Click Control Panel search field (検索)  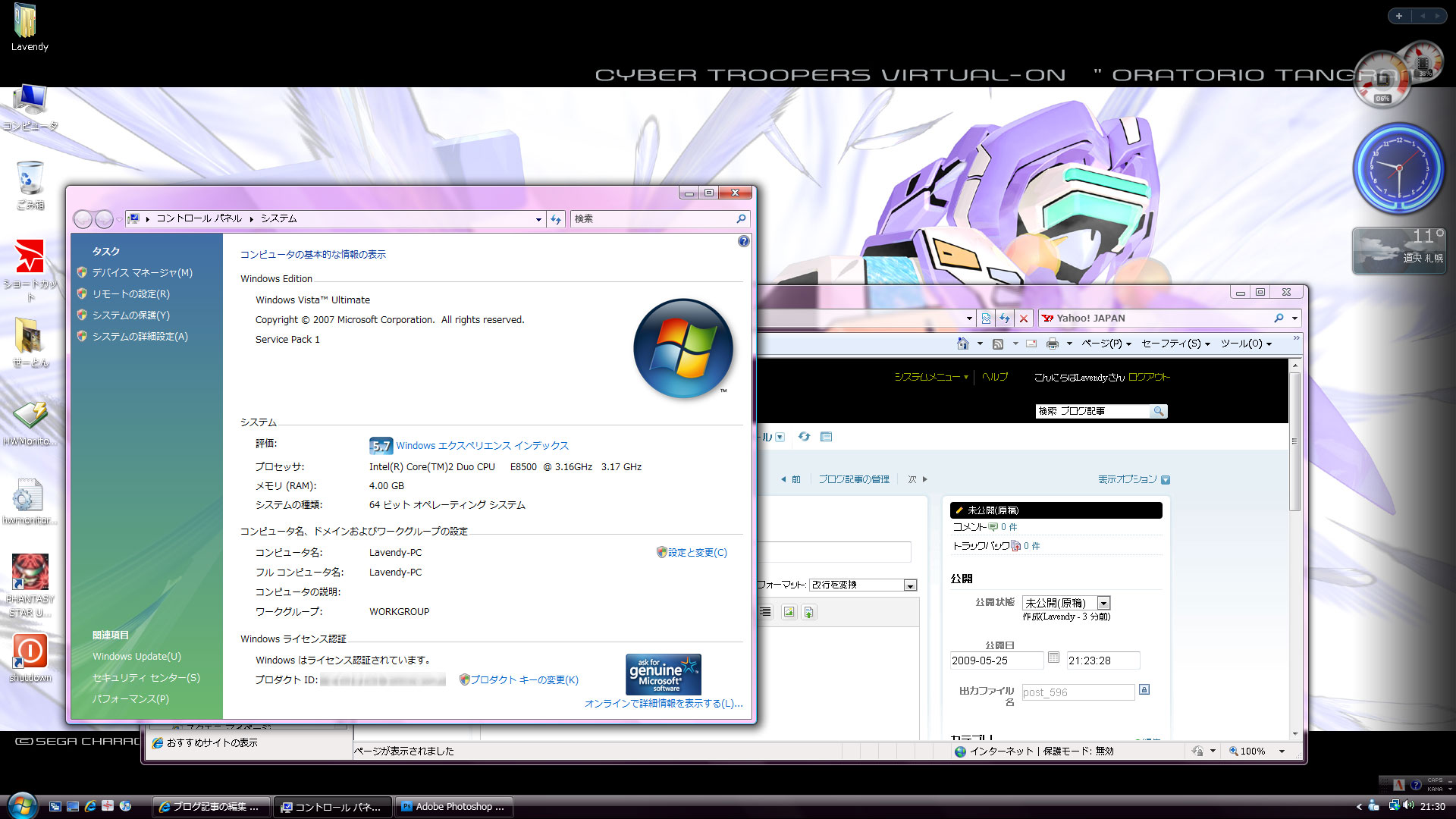pyautogui.click(x=654, y=219)
